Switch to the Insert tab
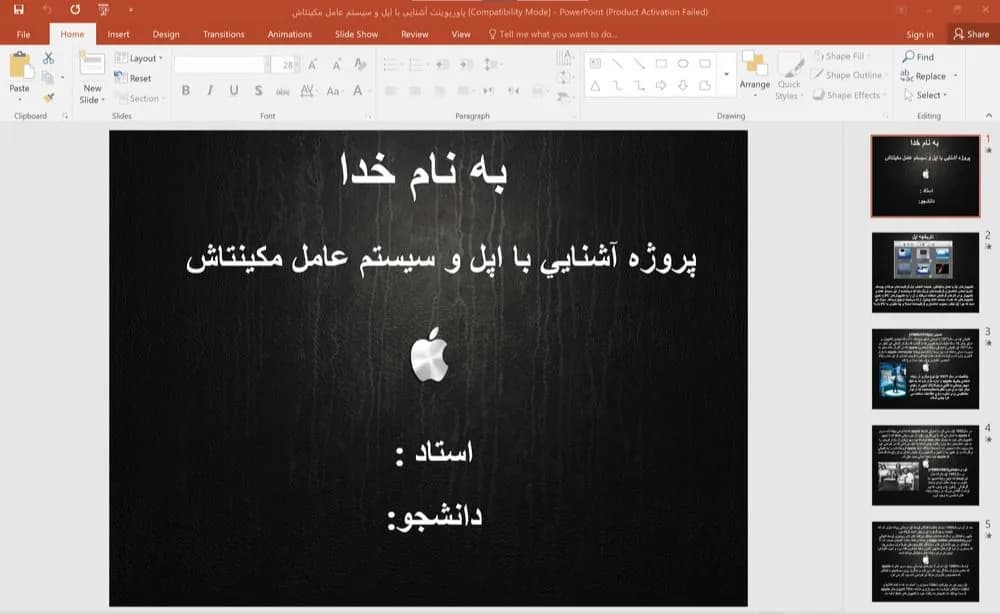1000x614 pixels. [x=118, y=34]
